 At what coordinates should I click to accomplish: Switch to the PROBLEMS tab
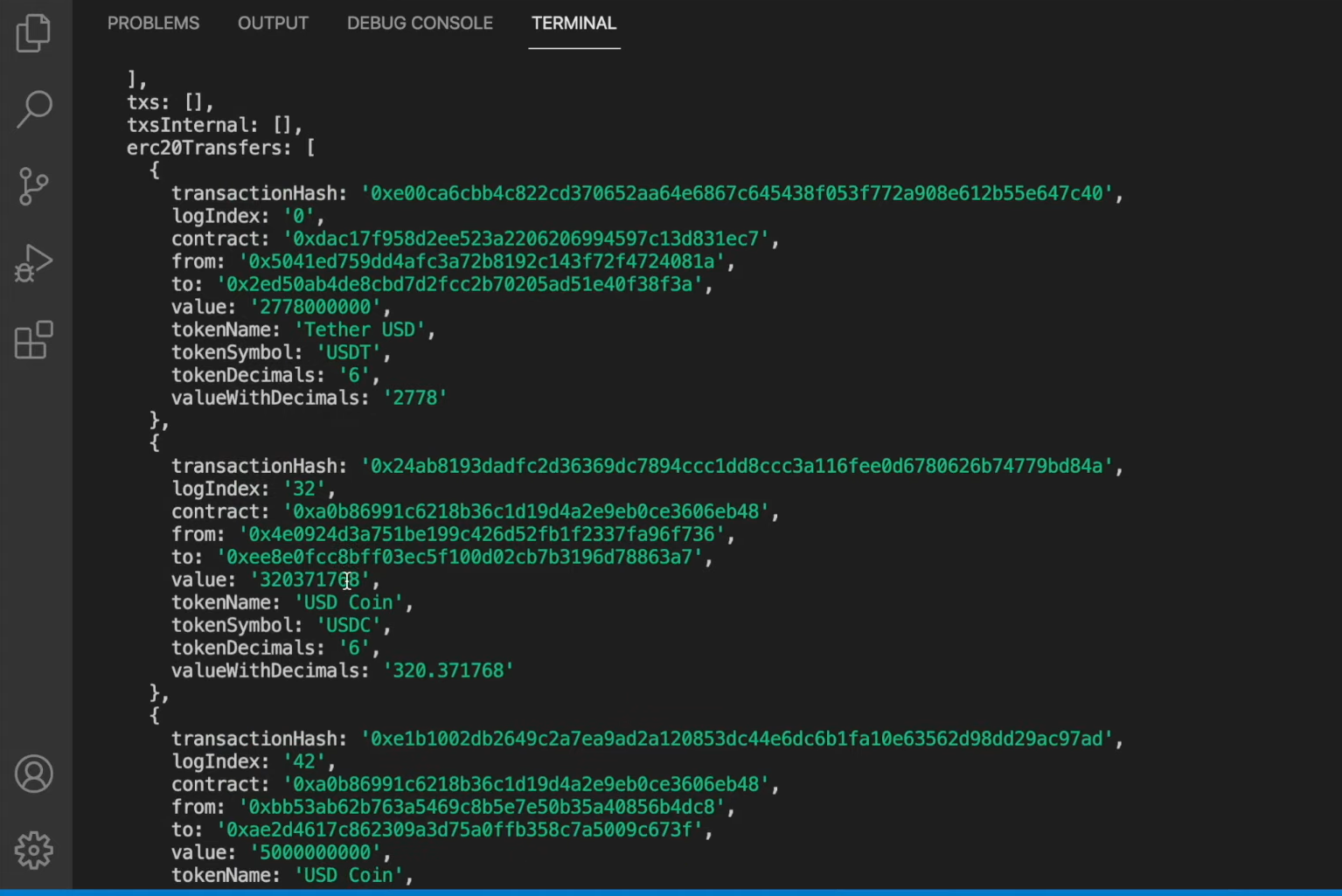[153, 24]
